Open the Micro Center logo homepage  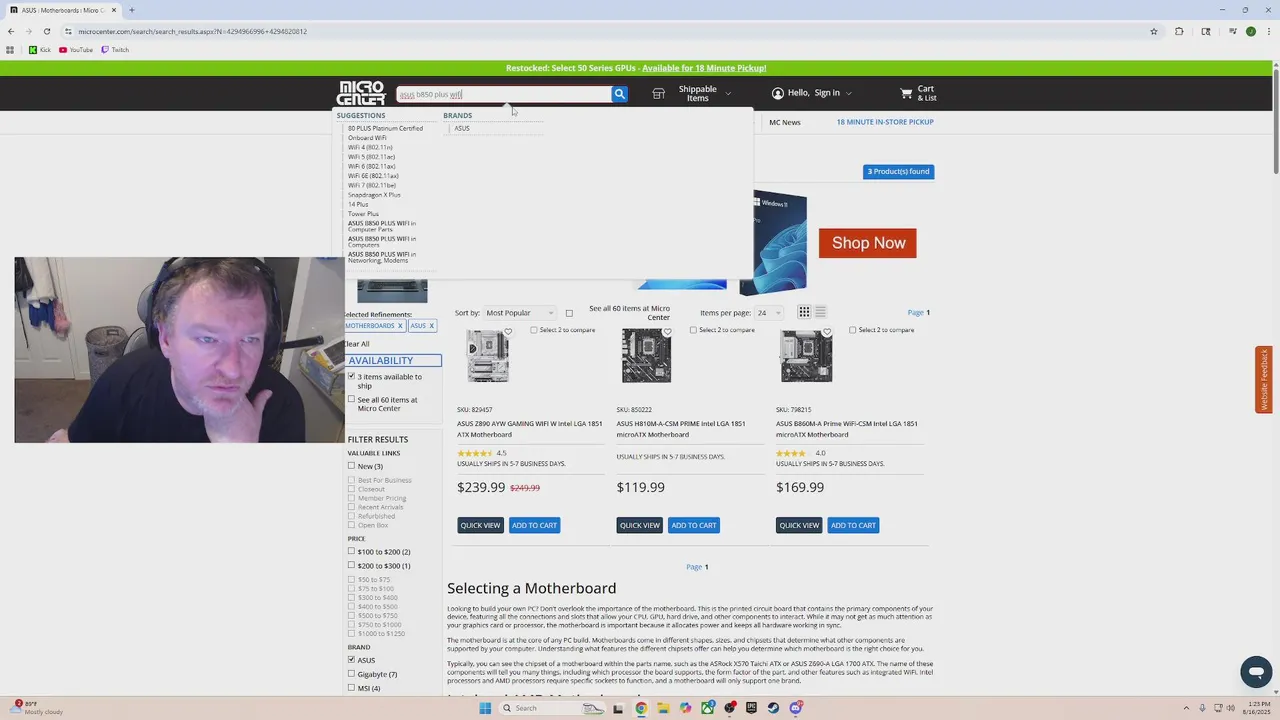[361, 93]
